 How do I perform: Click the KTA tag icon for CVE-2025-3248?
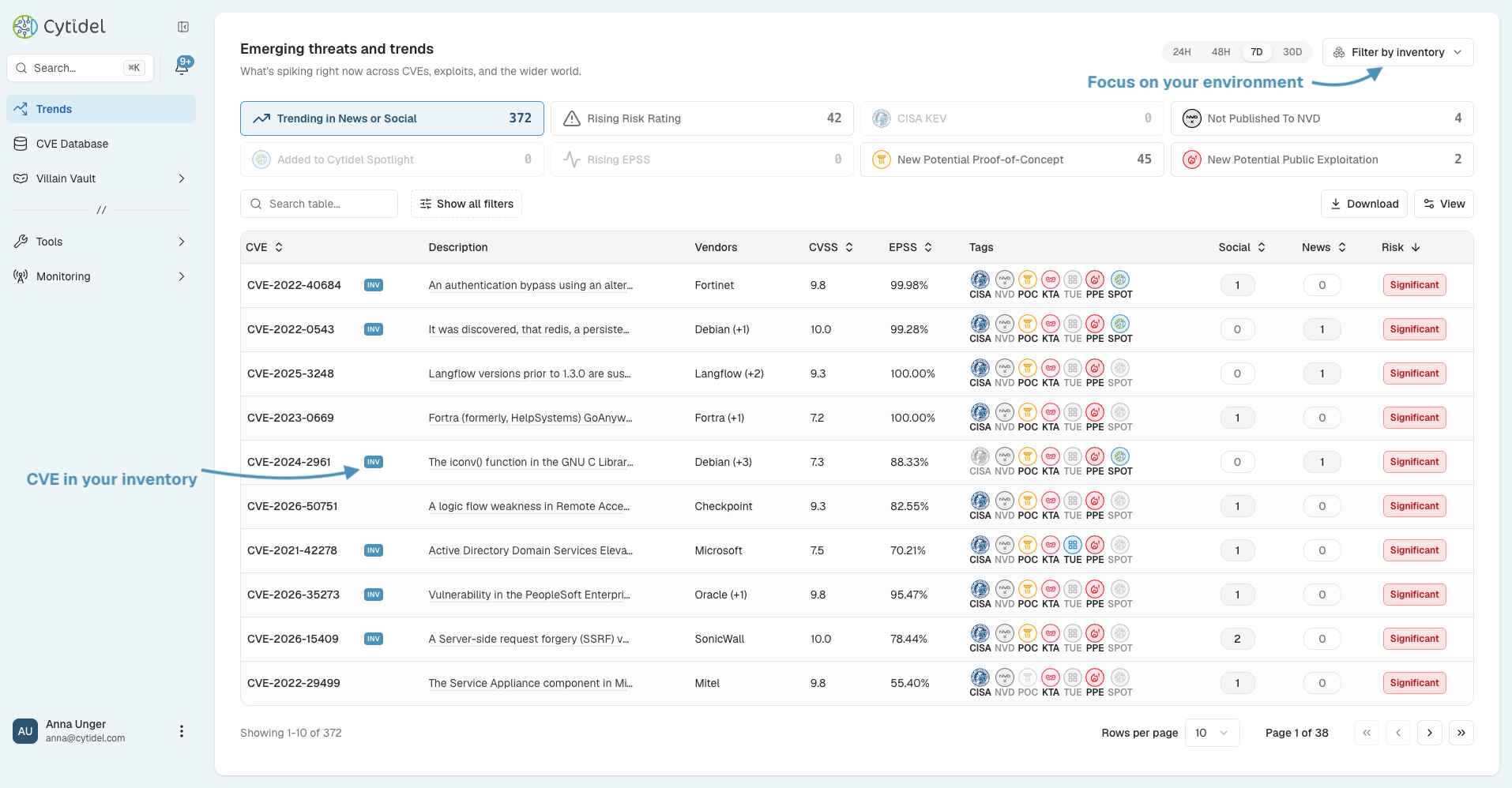pos(1050,368)
